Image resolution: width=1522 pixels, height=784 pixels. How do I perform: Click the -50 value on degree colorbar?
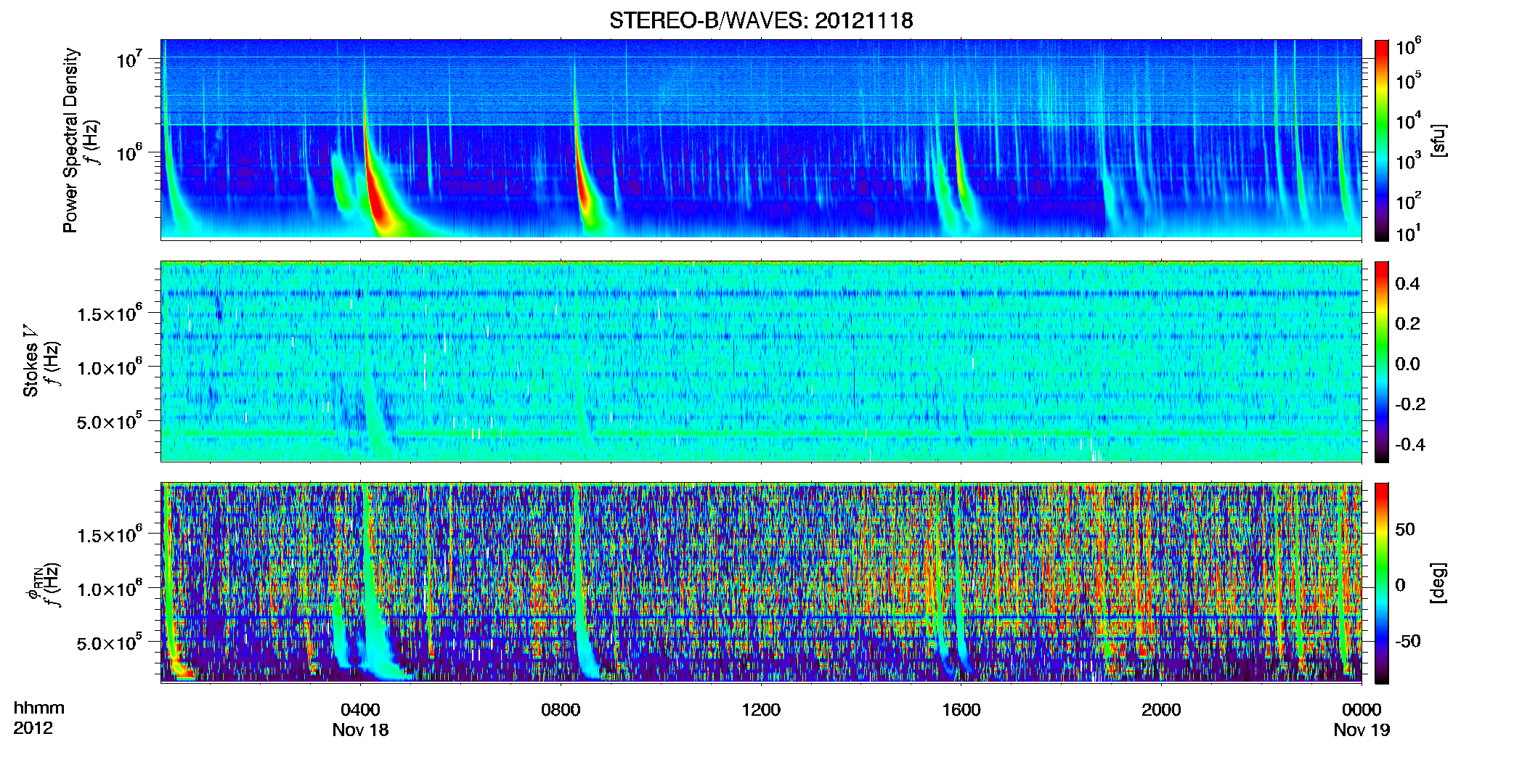1407,641
